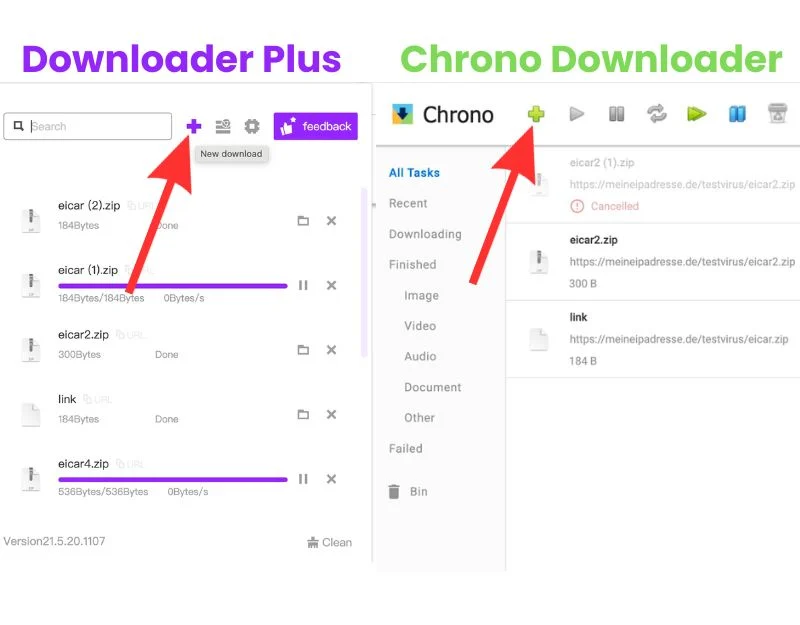Viewport: 800px width, 625px height.
Task: Click 300 B size in Chrono
Action: click(x=583, y=284)
